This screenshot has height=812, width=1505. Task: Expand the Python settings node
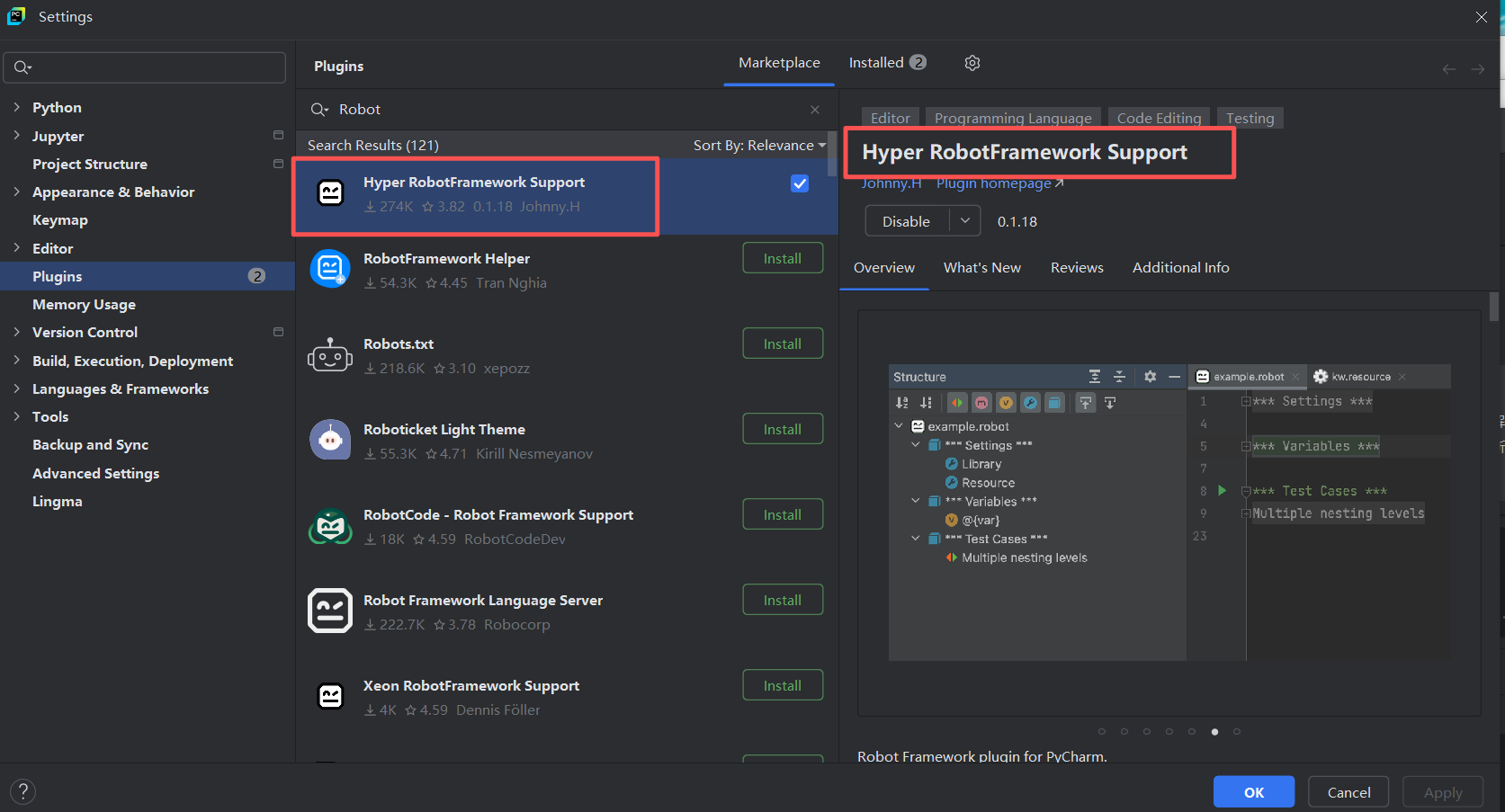point(16,107)
